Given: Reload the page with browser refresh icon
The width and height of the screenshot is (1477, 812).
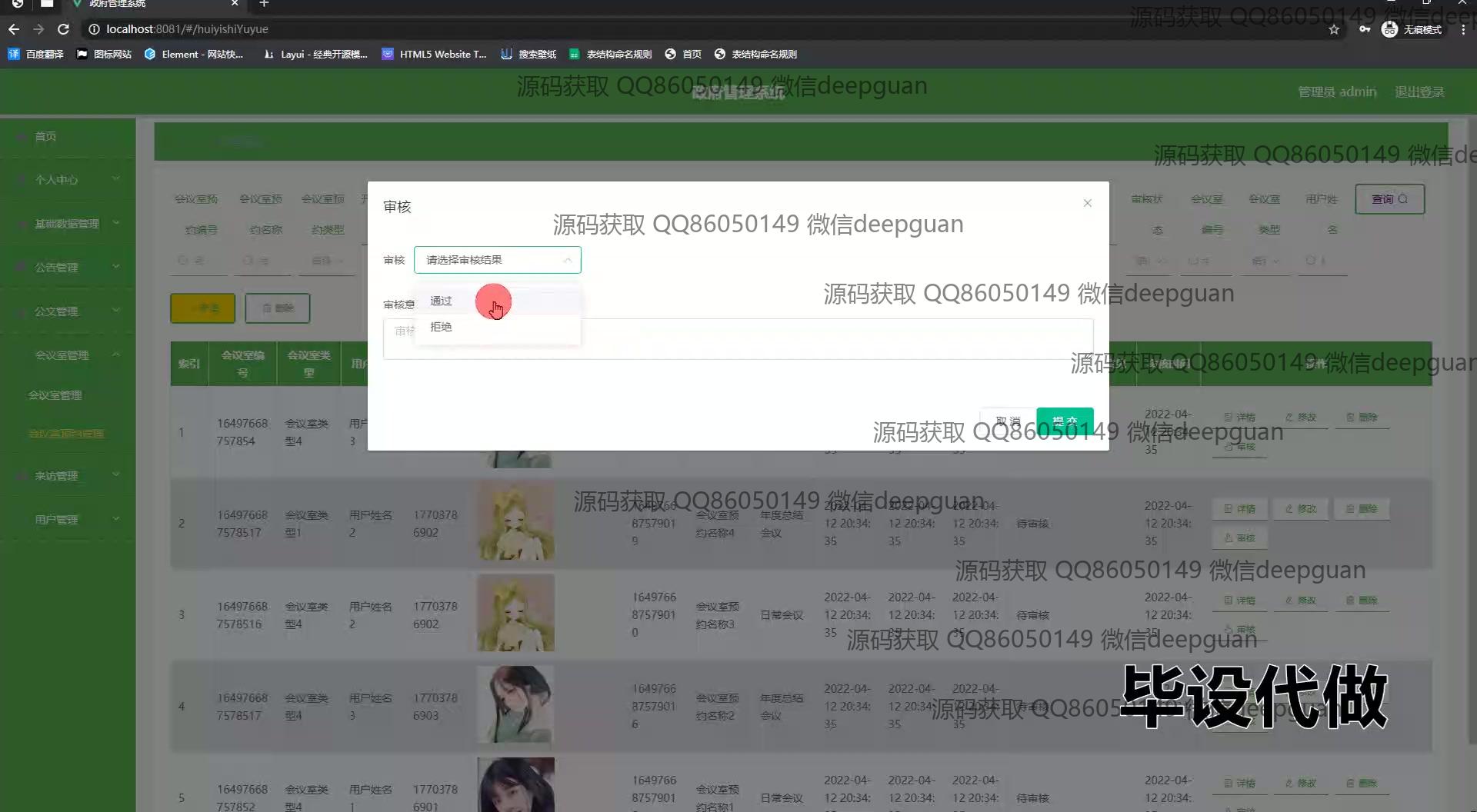Looking at the screenshot, I should tap(64, 29).
